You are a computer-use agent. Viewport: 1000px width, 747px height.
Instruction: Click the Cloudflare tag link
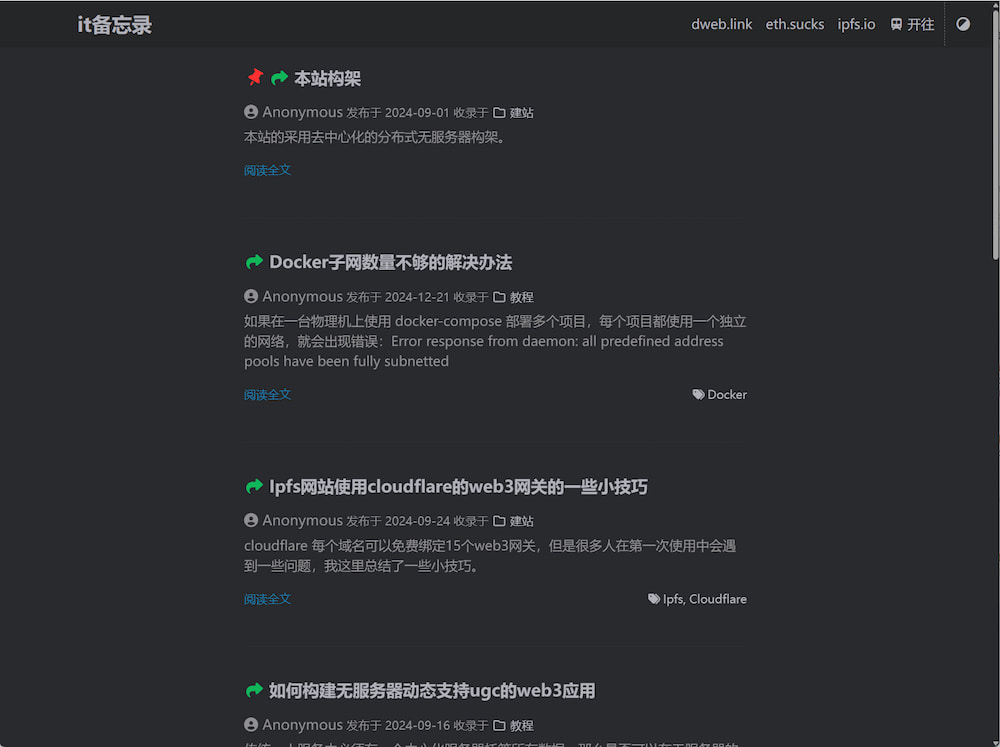point(717,598)
